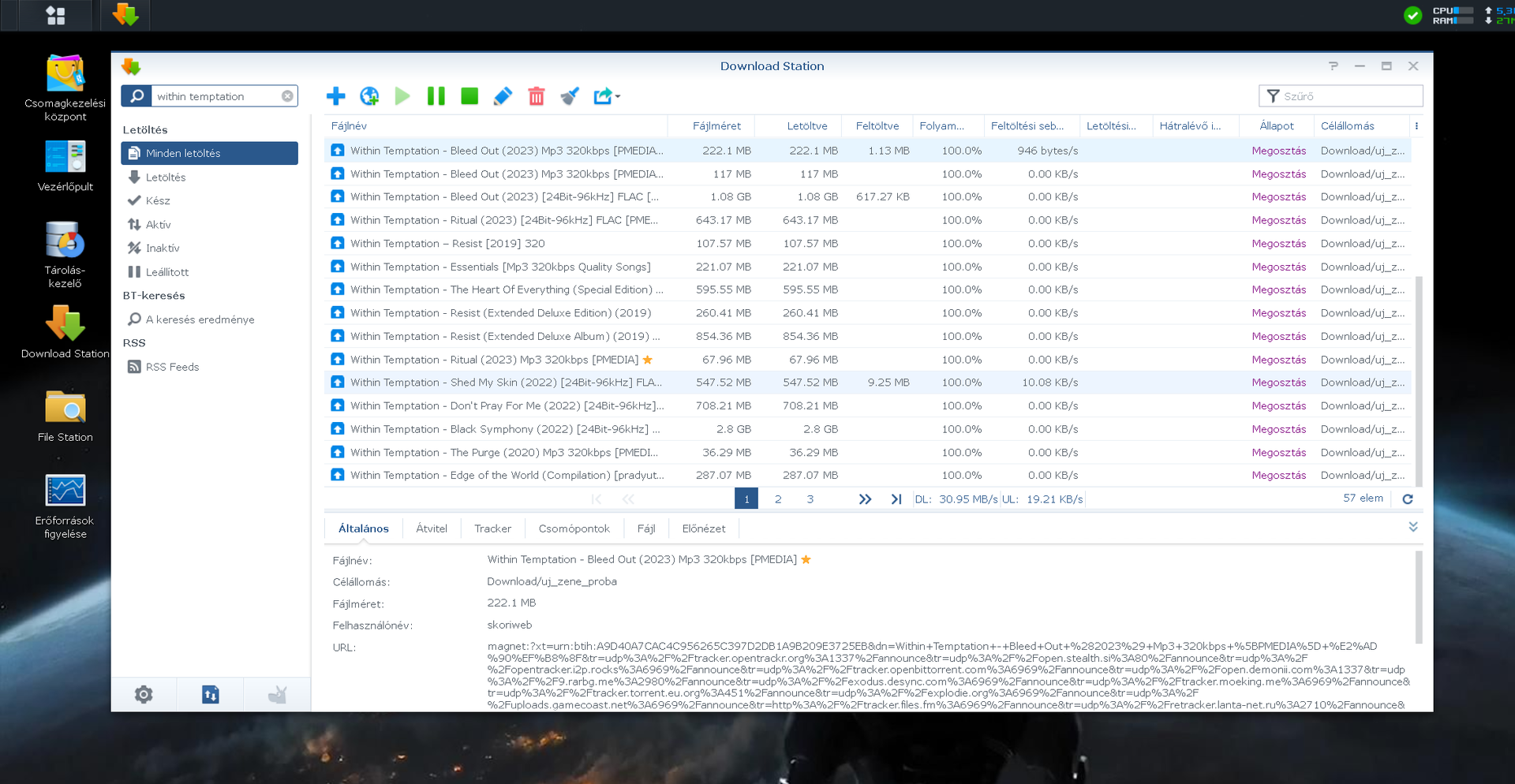The image size is (1515, 784).
Task: Clear the search field text
Action: coord(287,96)
